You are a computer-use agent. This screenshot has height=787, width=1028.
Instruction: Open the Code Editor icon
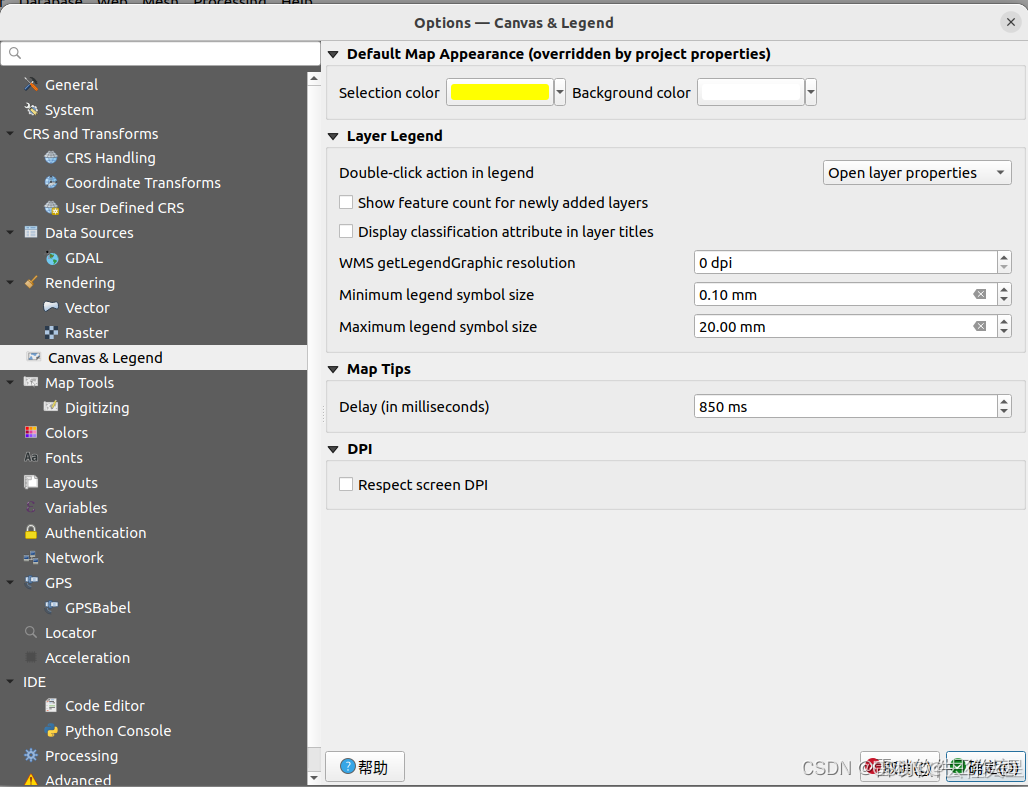51,706
